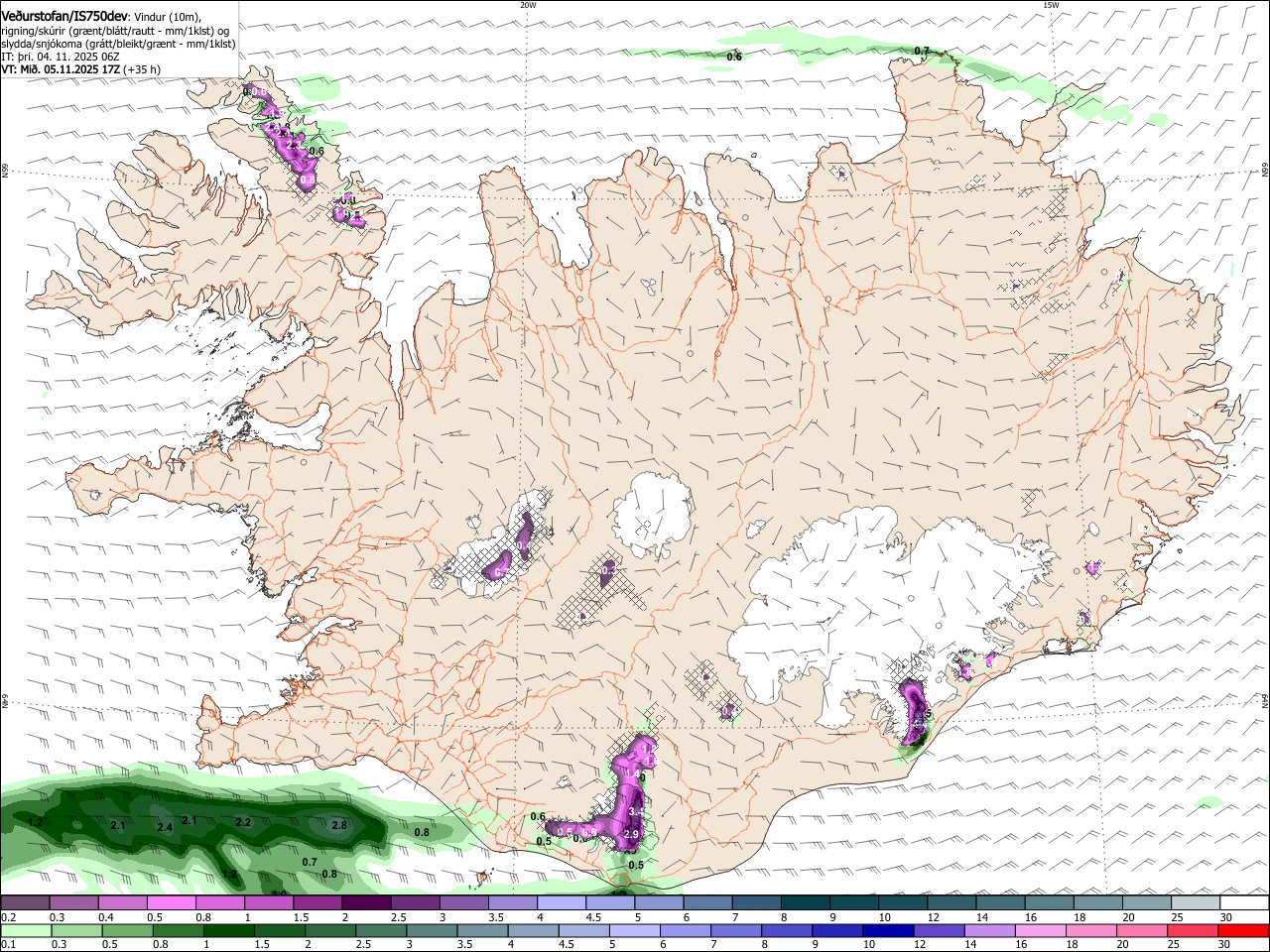This screenshot has width=1270, height=952.
Task: Click the 2.4 rain value offshore
Action: [x=165, y=827]
